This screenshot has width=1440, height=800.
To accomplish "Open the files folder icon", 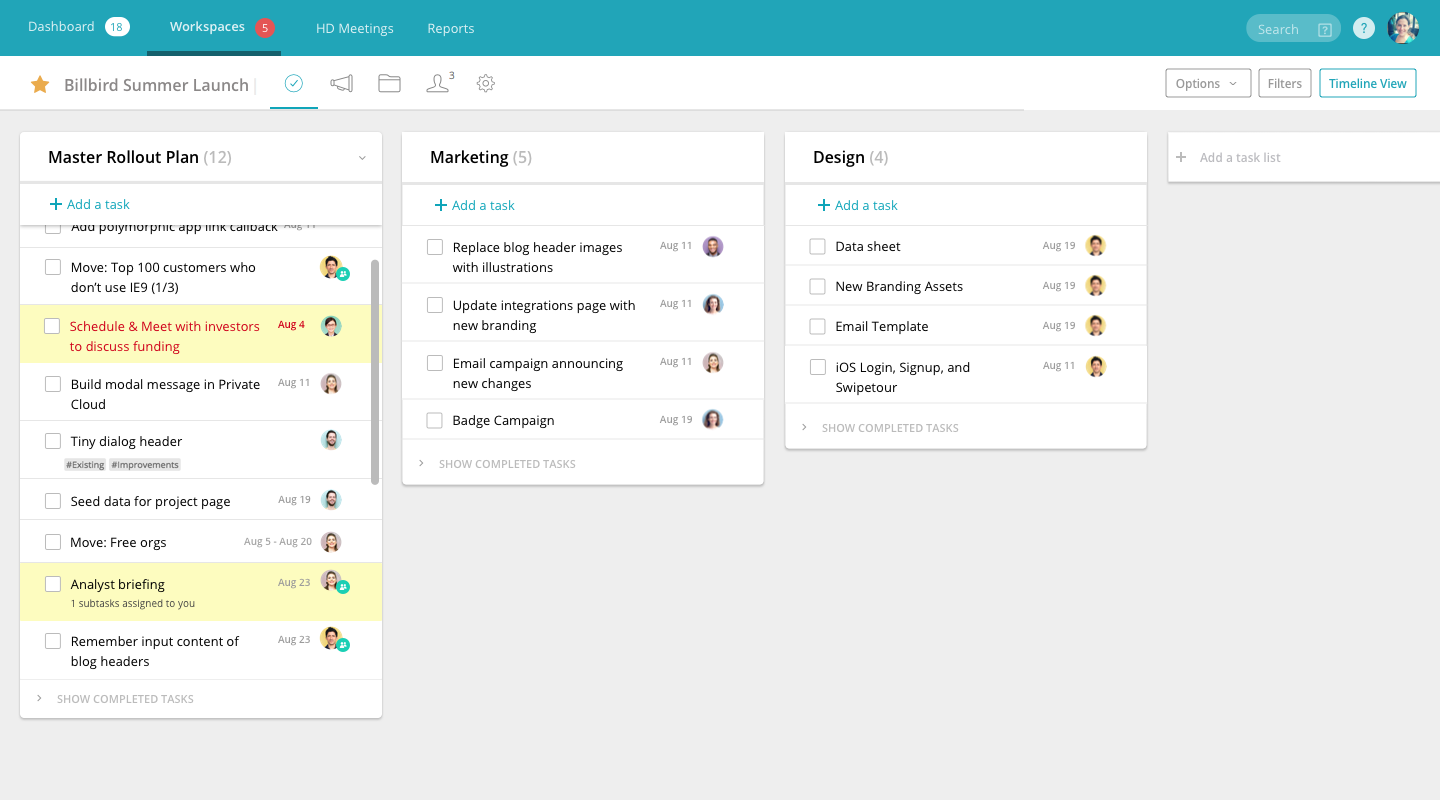I will 389,84.
